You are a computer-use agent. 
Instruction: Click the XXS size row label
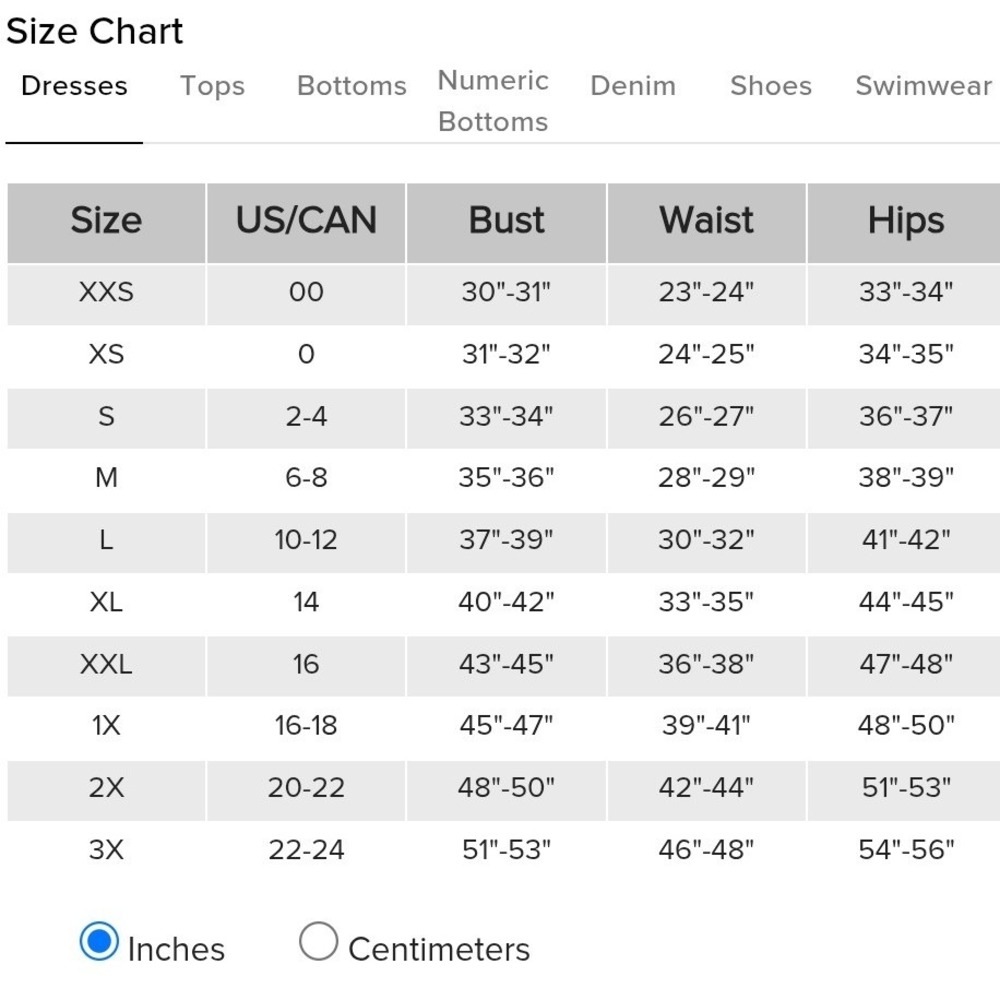[x=107, y=292]
